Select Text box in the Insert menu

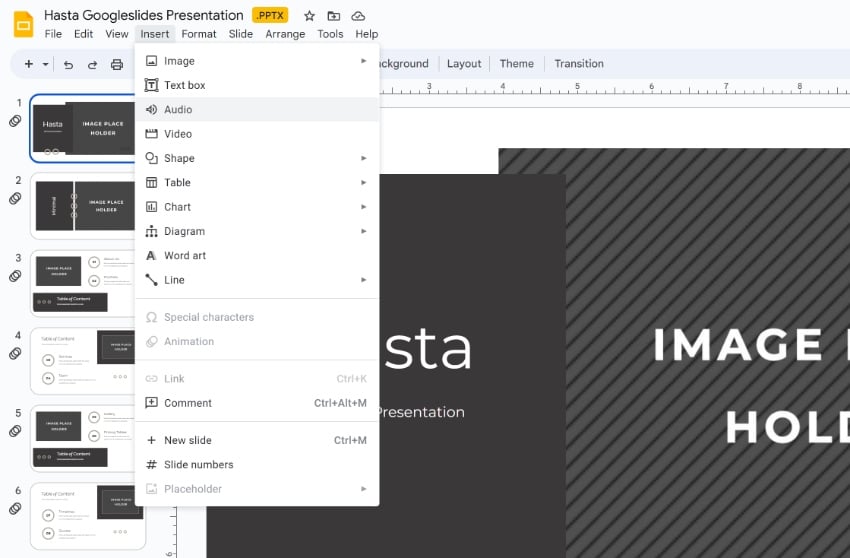coord(184,86)
